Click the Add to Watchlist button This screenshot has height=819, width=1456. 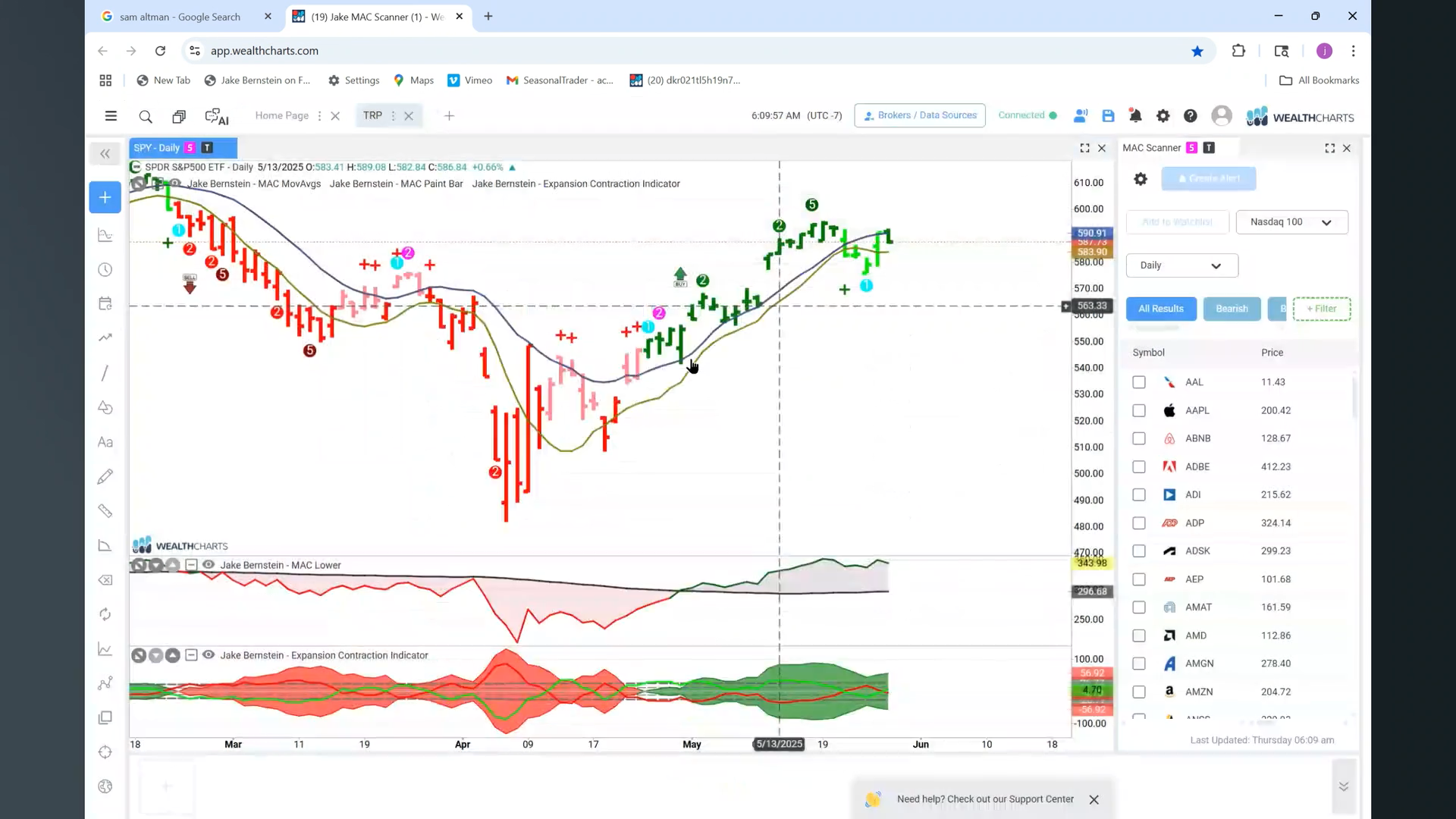coord(1177,222)
